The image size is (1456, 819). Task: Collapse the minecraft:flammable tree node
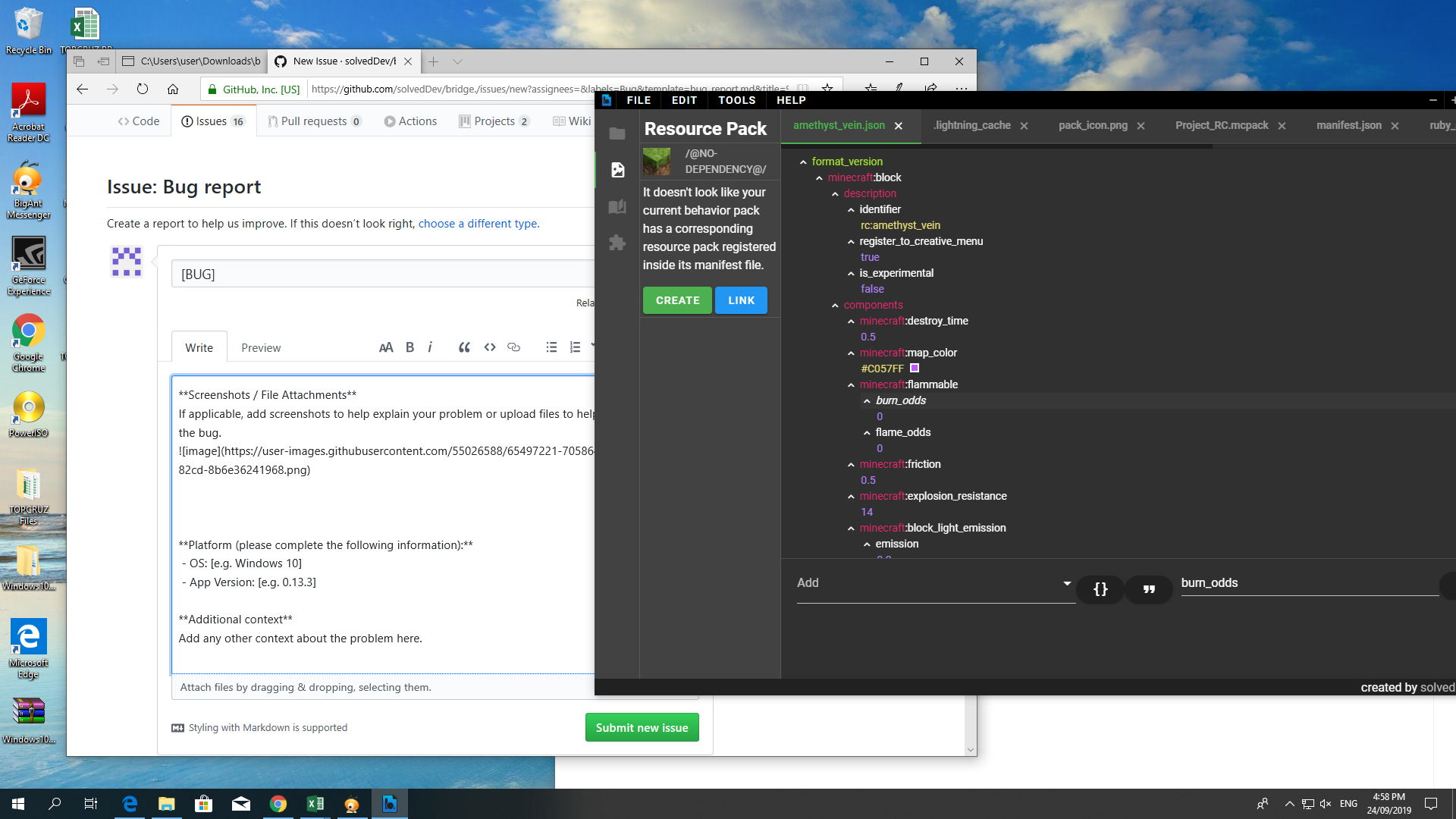pyautogui.click(x=851, y=384)
